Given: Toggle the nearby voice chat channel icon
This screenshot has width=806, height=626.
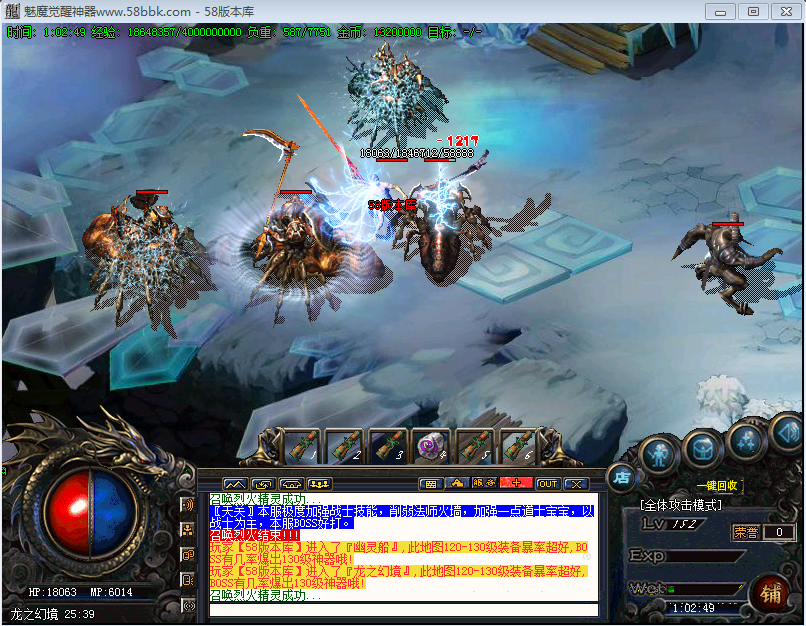Looking at the screenshot, I should (188, 504).
